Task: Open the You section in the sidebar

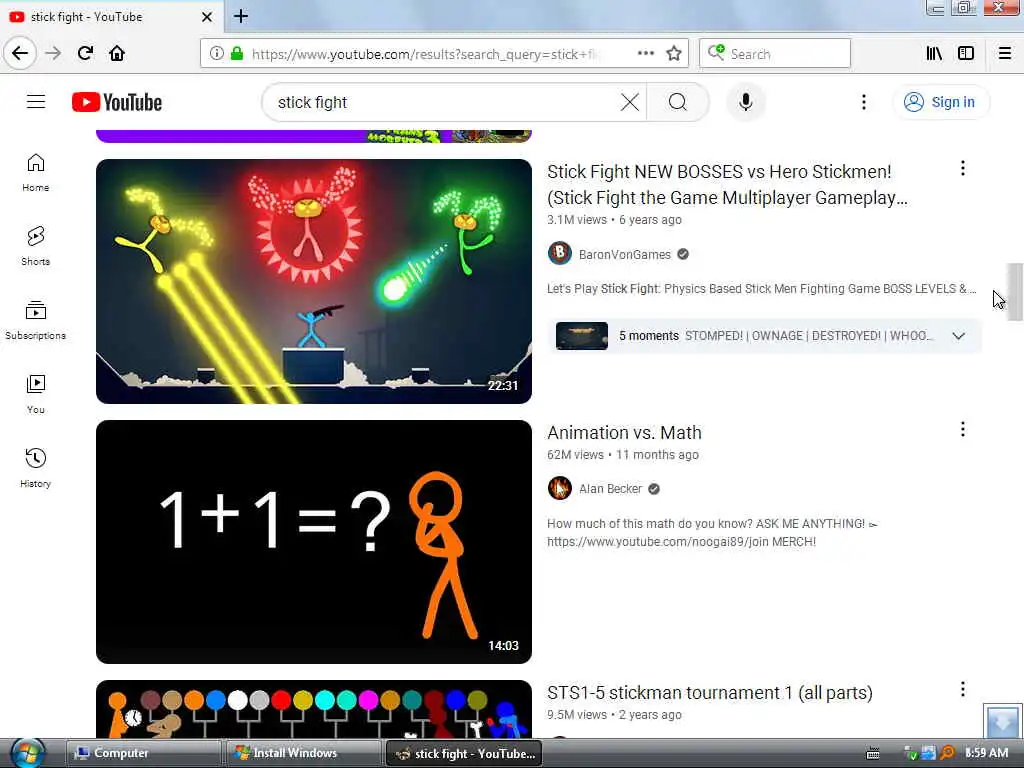Action: [x=35, y=394]
